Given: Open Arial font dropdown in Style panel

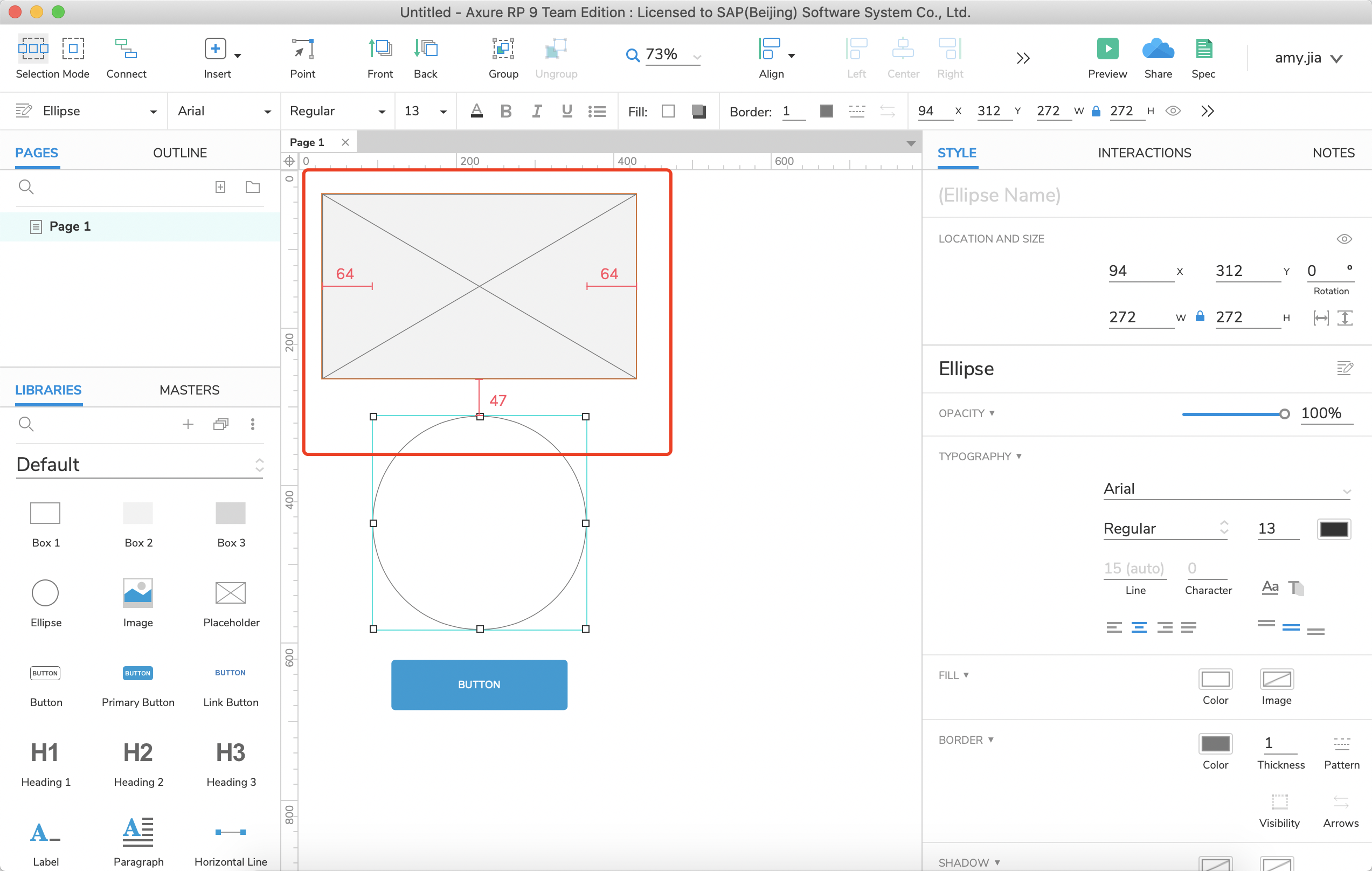Looking at the screenshot, I should (1227, 489).
